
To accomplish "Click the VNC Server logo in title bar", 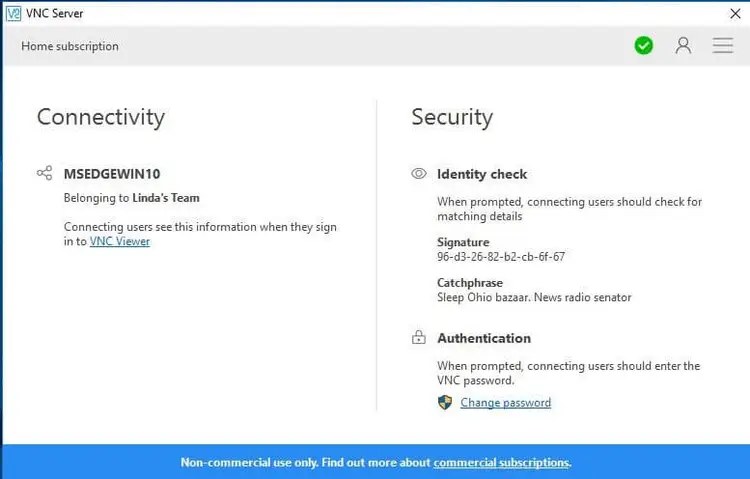I will 13,14.
